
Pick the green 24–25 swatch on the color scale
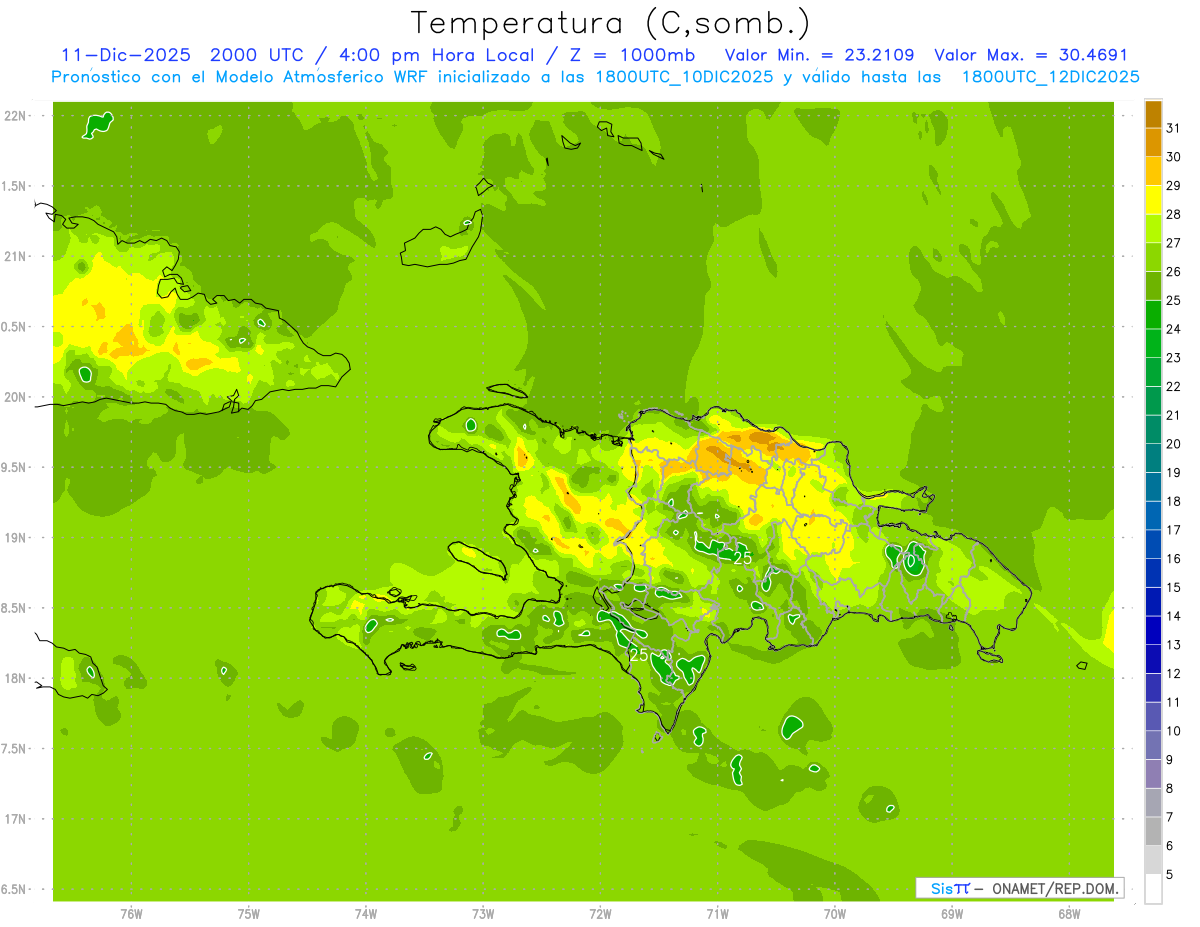pyautogui.click(x=1153, y=315)
